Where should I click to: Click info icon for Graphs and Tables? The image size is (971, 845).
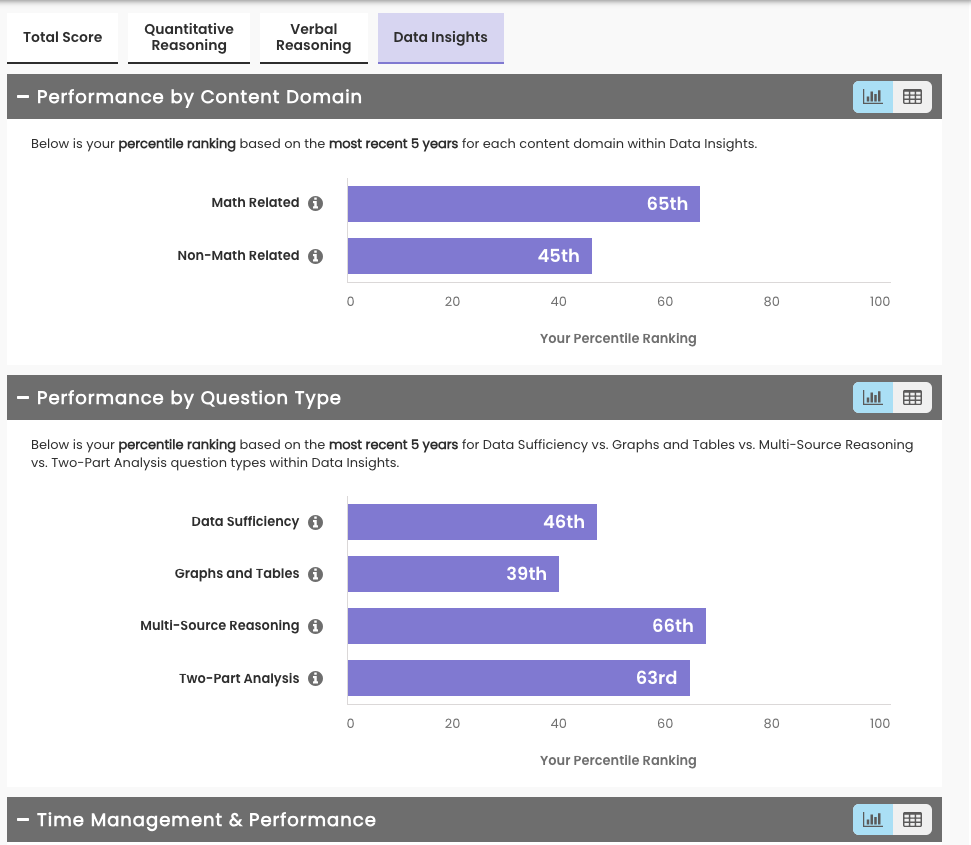point(315,574)
